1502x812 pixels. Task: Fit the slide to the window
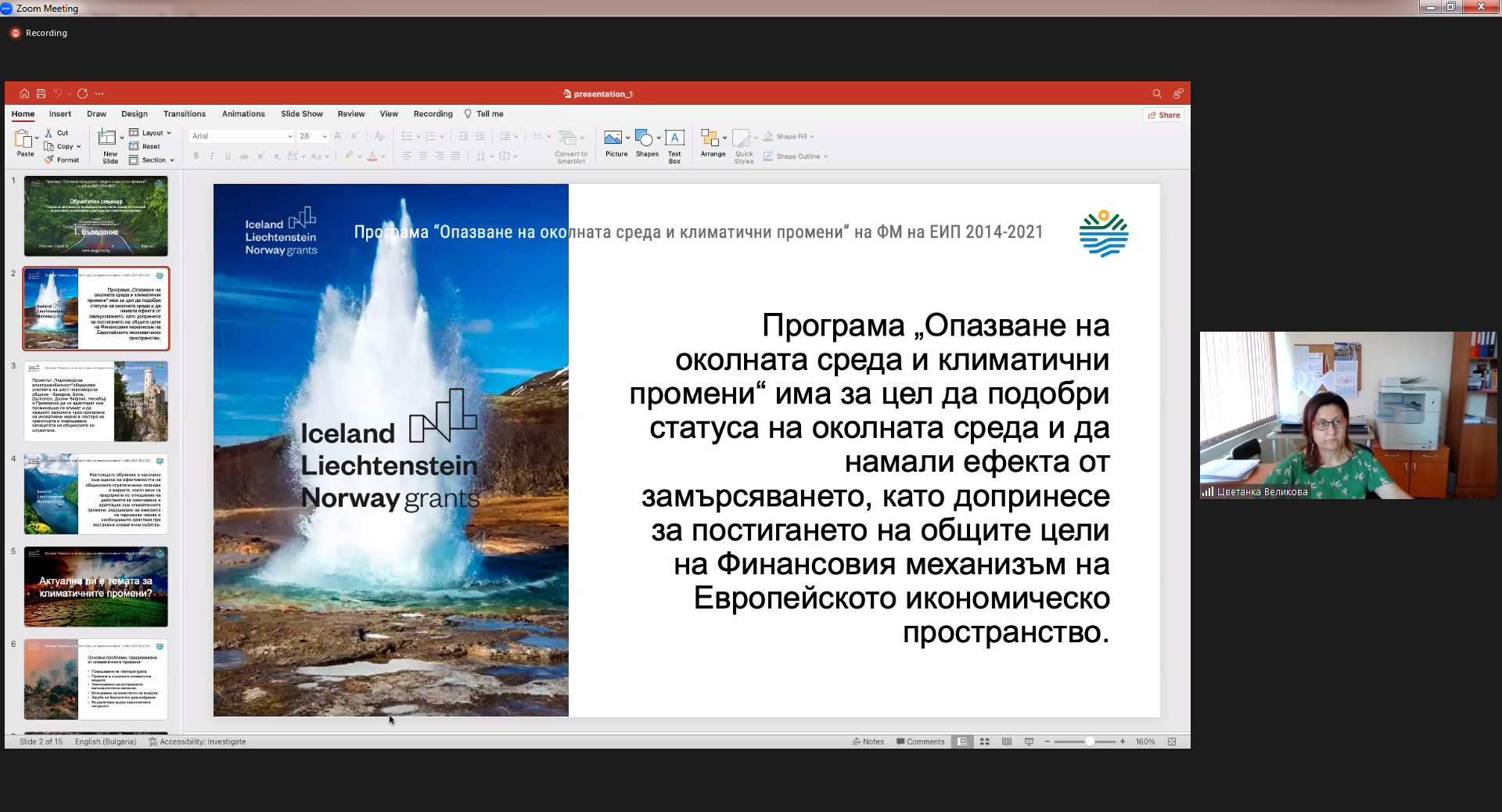click(1172, 742)
